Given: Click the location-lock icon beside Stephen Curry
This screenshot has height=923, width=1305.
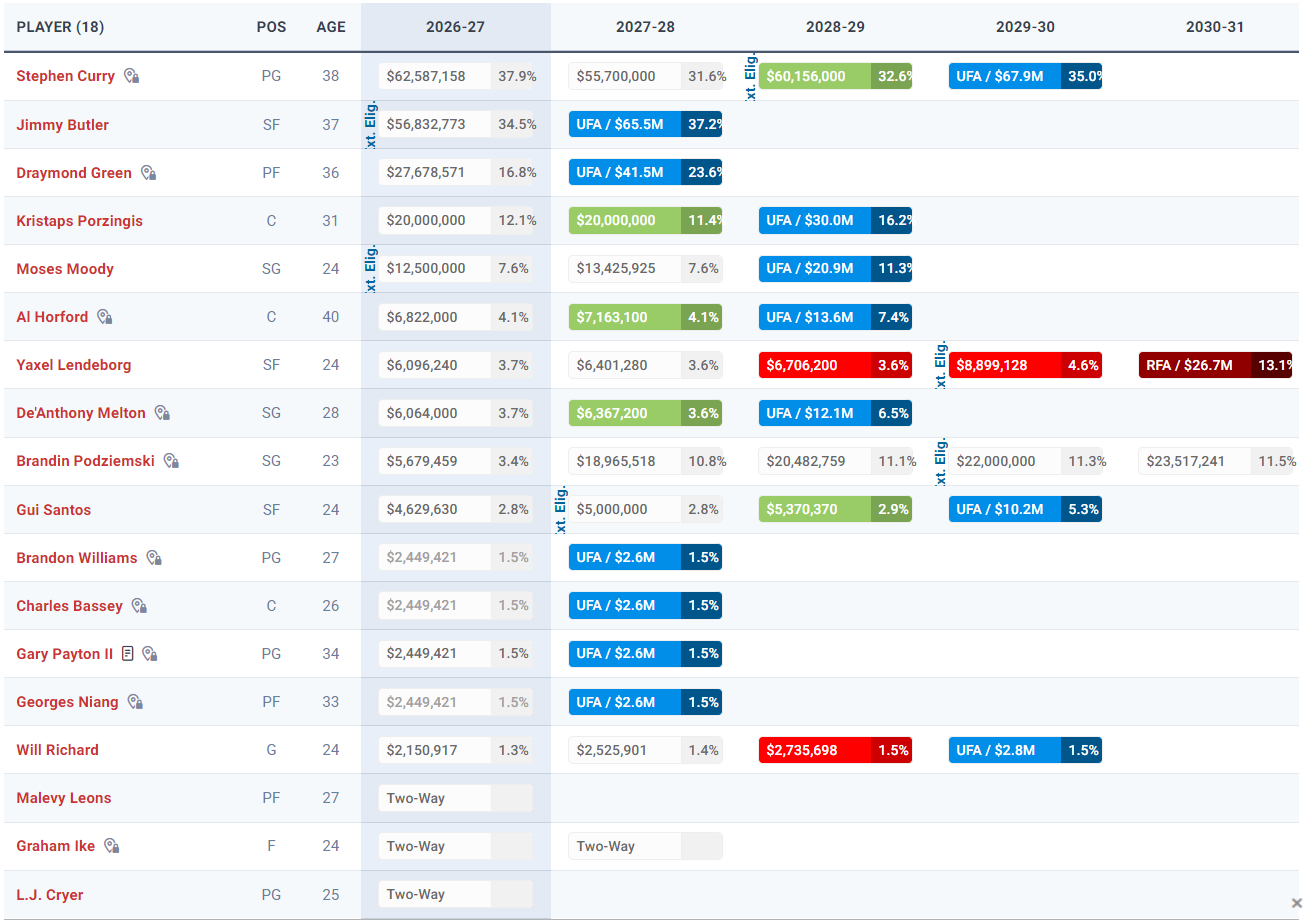Looking at the screenshot, I should point(131,76).
